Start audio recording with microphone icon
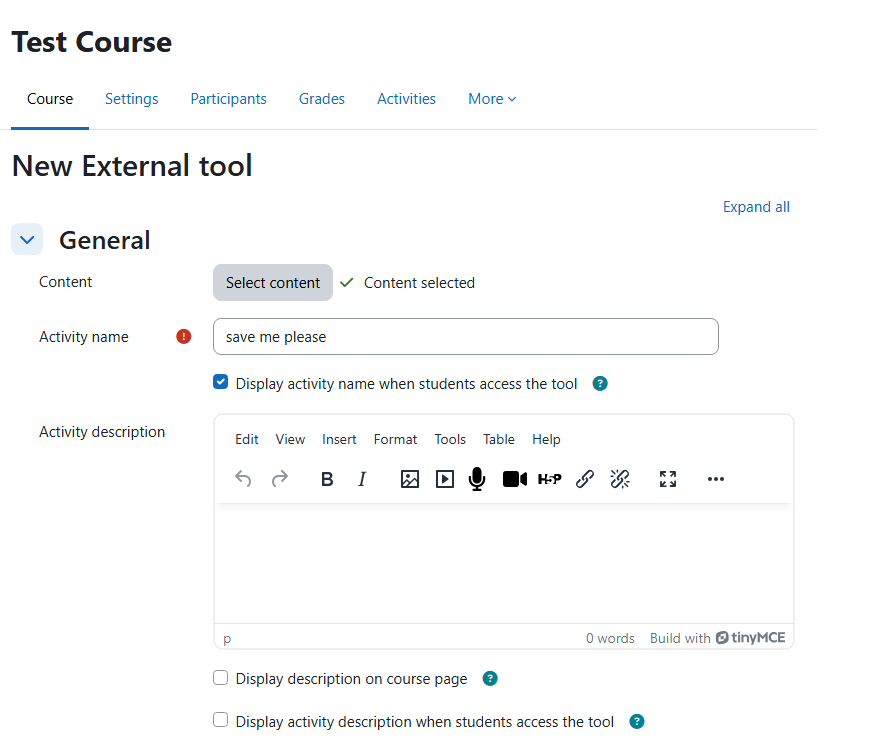Screen dimensions: 882x755 pyautogui.click(x=477, y=479)
